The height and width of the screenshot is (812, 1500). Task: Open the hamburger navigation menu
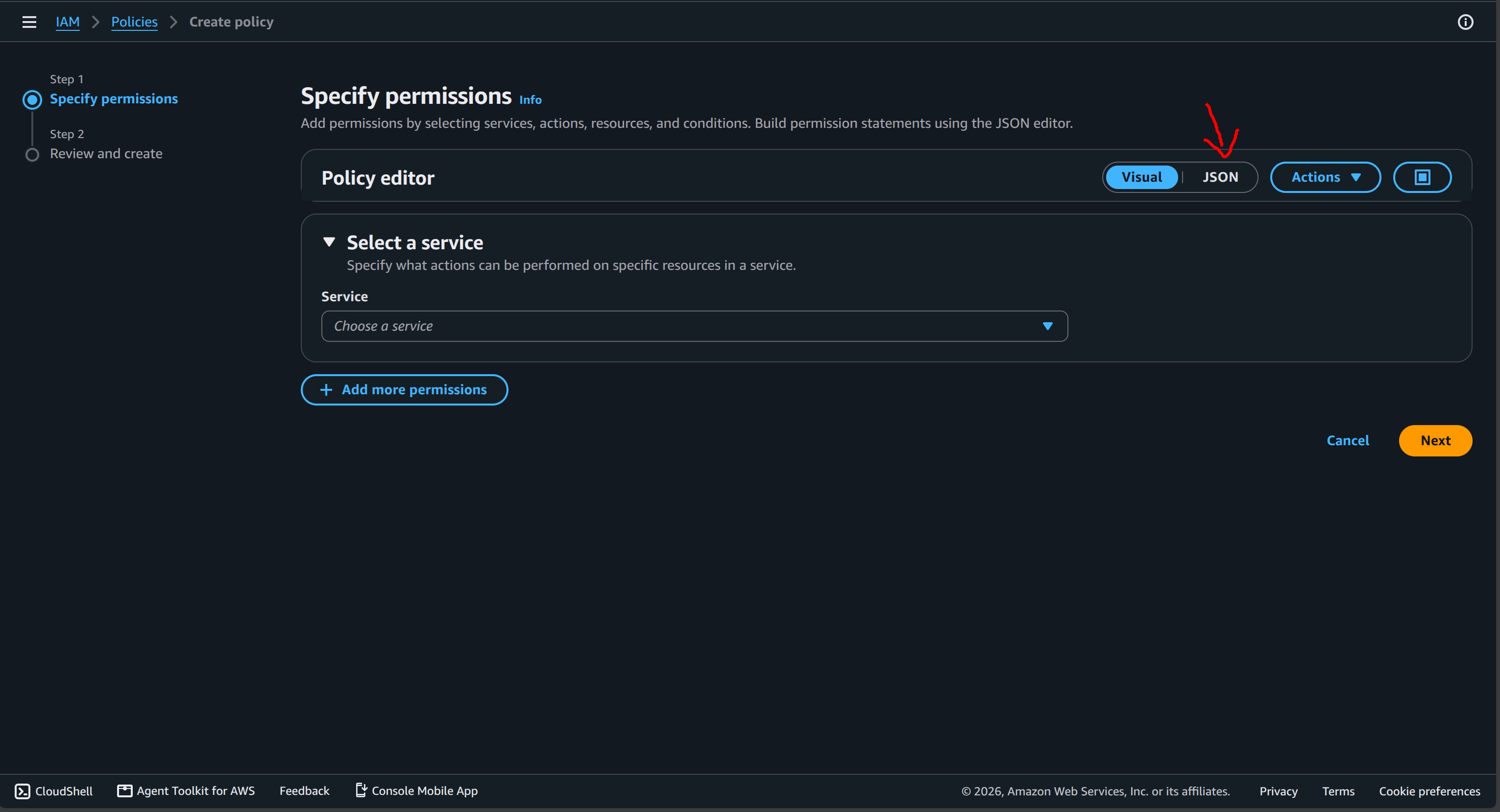29,22
